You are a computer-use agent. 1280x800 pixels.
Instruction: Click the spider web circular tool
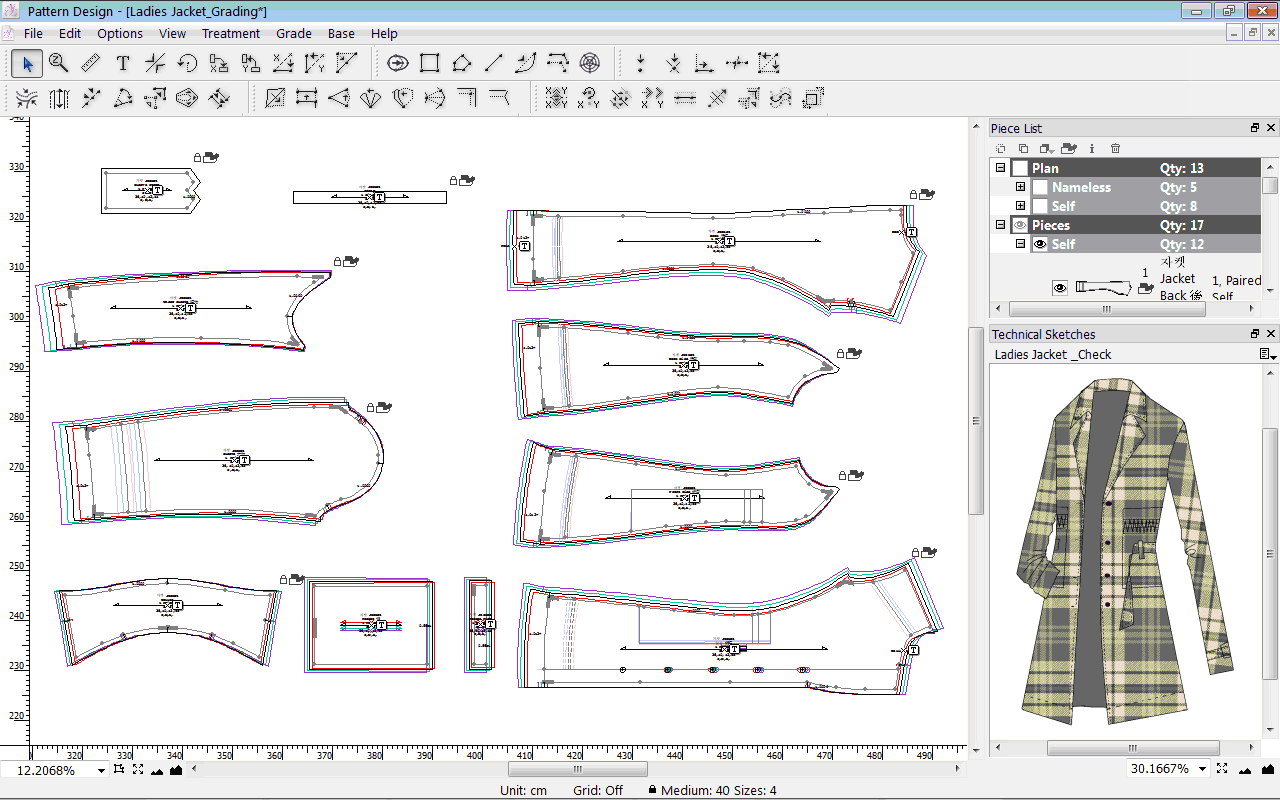590,64
